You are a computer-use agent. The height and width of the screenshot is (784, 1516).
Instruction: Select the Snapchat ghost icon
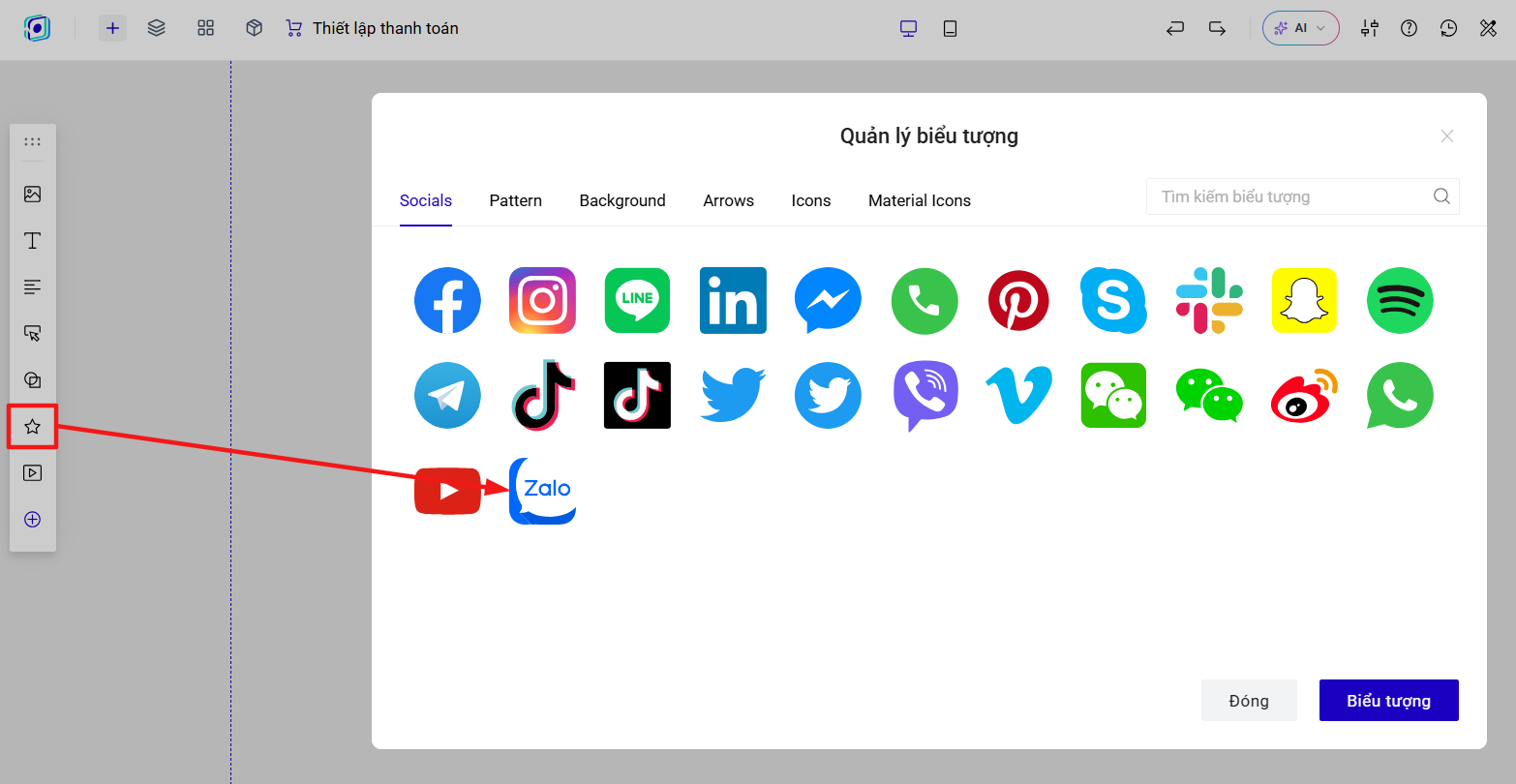pyautogui.click(x=1304, y=300)
